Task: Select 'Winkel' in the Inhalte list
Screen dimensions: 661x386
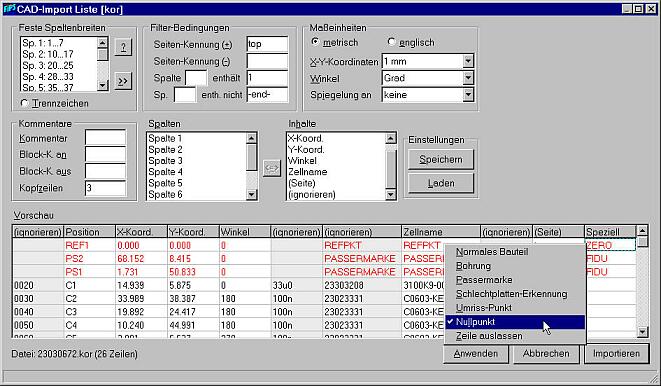Action: tap(336, 161)
